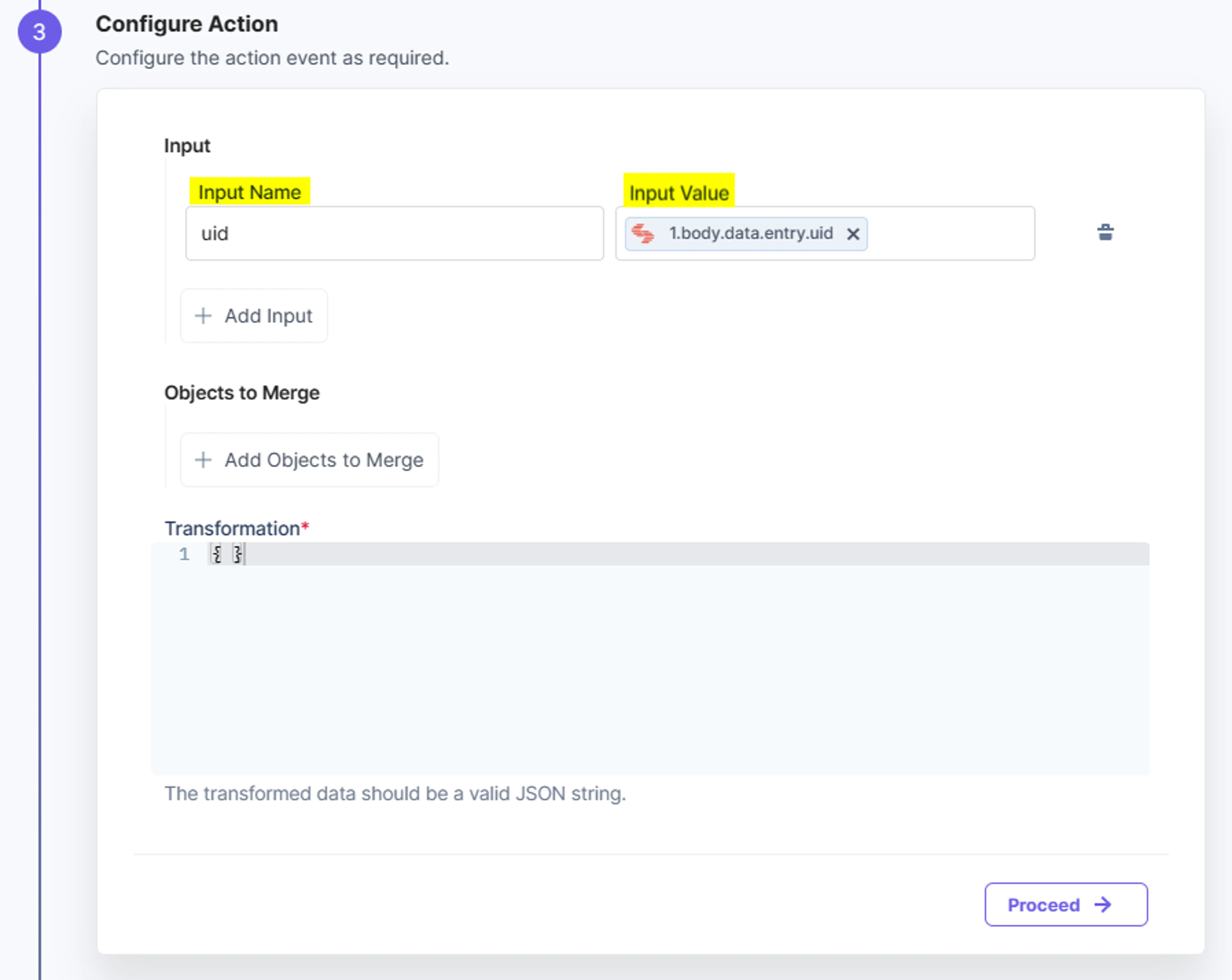
Task: Remove the 1.body.data.entry.uid value pill
Action: (x=852, y=233)
